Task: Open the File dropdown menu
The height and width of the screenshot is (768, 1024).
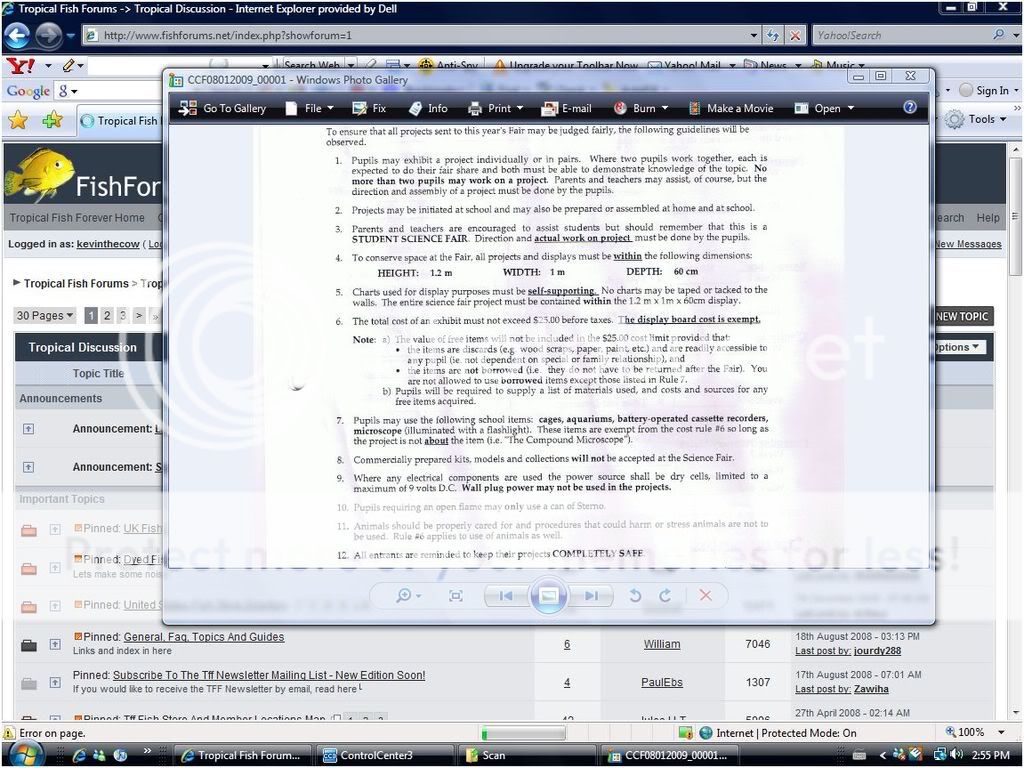Action: [x=305, y=108]
